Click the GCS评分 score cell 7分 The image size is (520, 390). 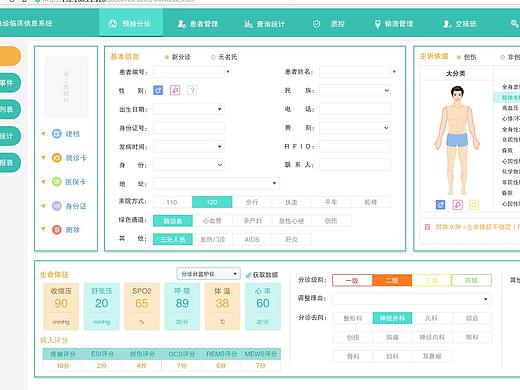[182, 366]
